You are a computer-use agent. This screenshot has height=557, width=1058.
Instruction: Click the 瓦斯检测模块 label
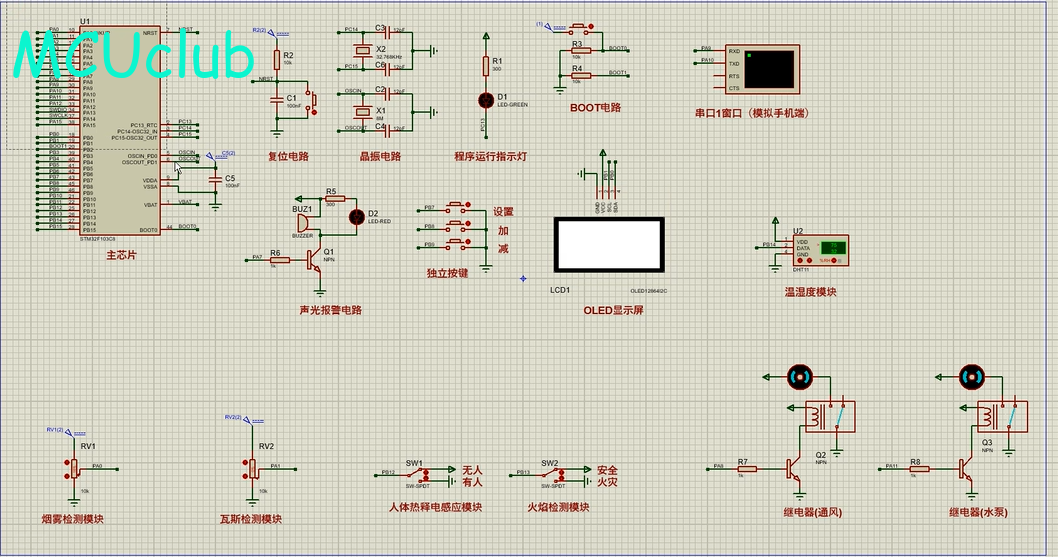click(x=251, y=519)
